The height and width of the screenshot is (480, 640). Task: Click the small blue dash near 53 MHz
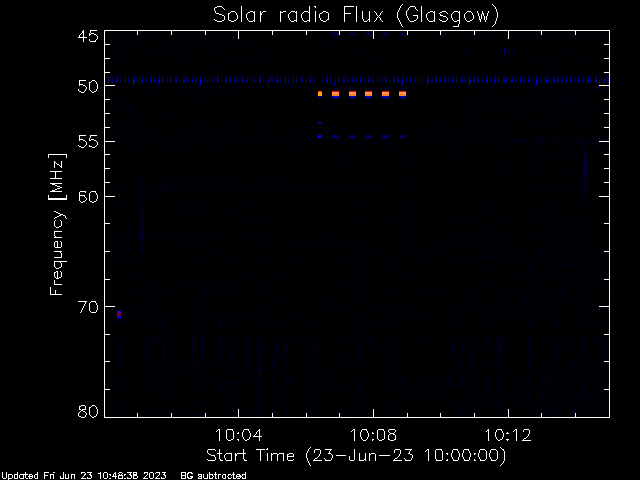pyautogui.click(x=320, y=123)
